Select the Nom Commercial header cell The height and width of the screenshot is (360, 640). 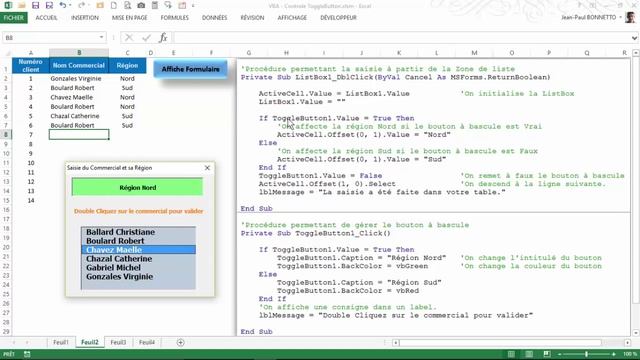tap(79, 65)
